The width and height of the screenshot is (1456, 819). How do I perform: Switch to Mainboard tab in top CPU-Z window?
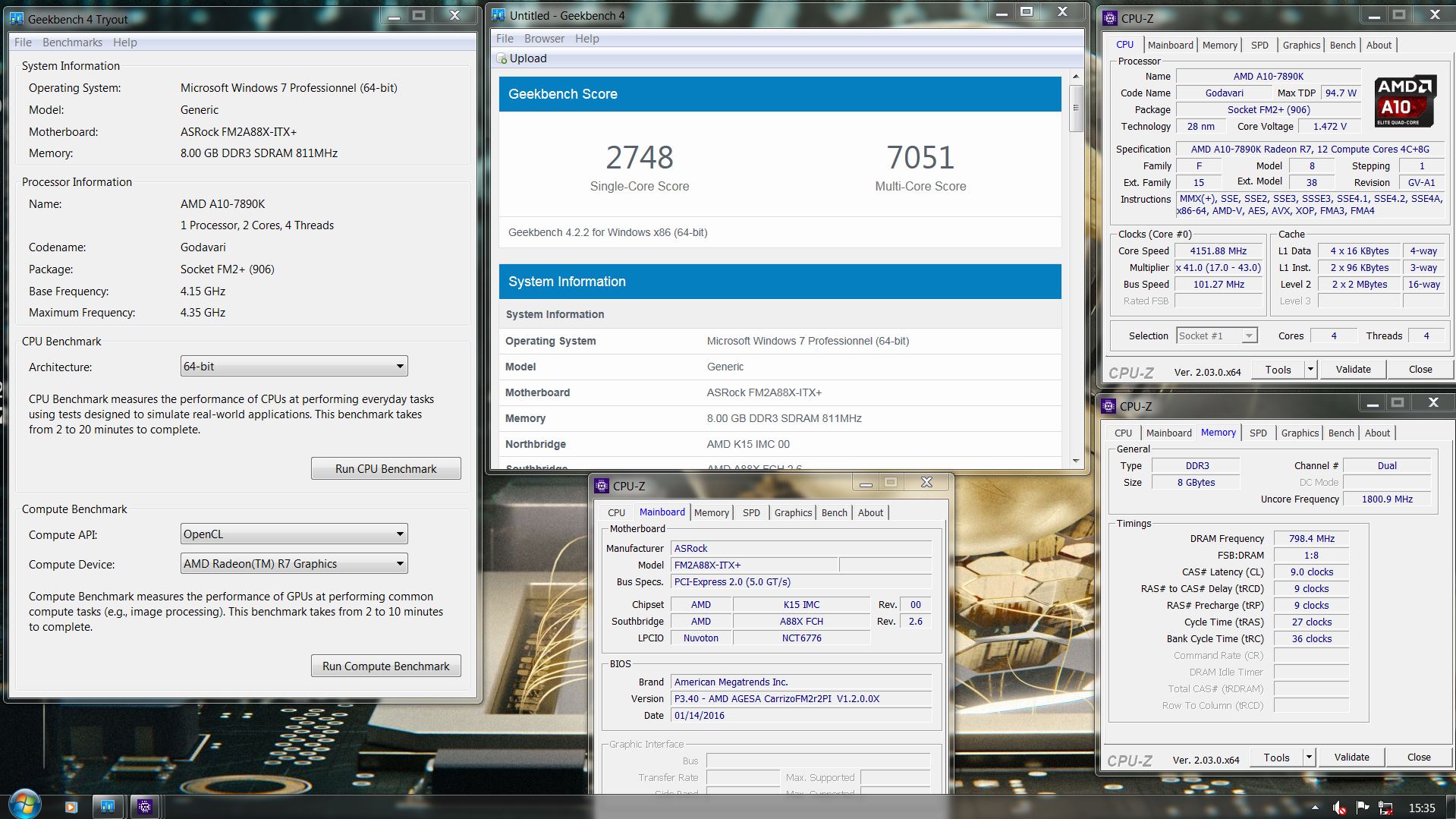(1170, 46)
